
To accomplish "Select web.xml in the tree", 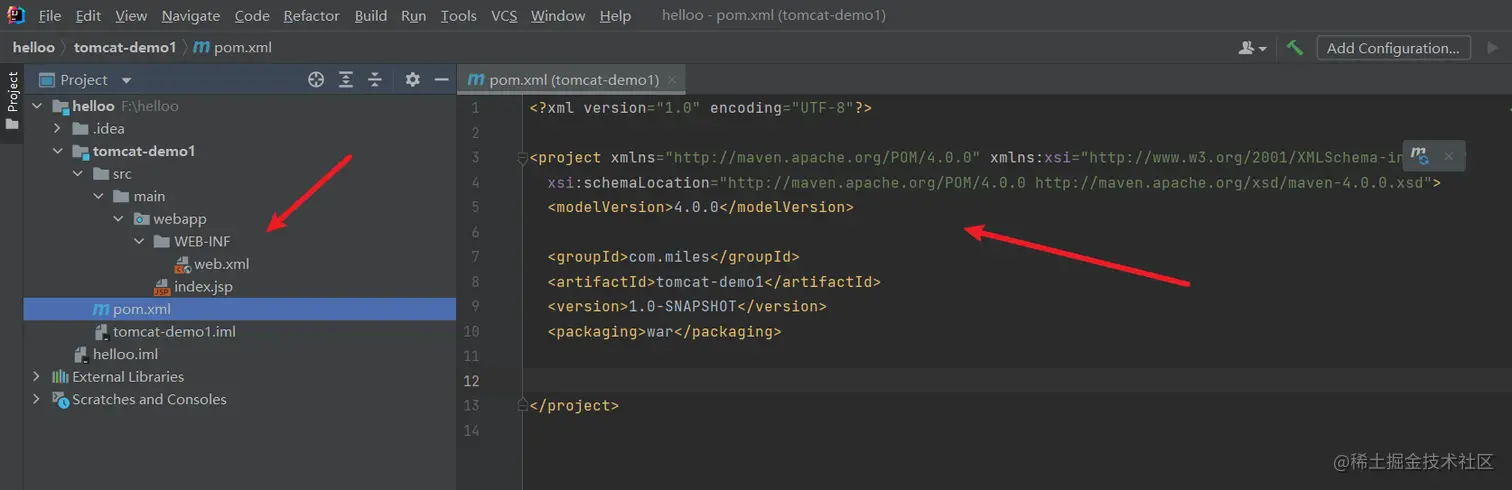I will [221, 264].
